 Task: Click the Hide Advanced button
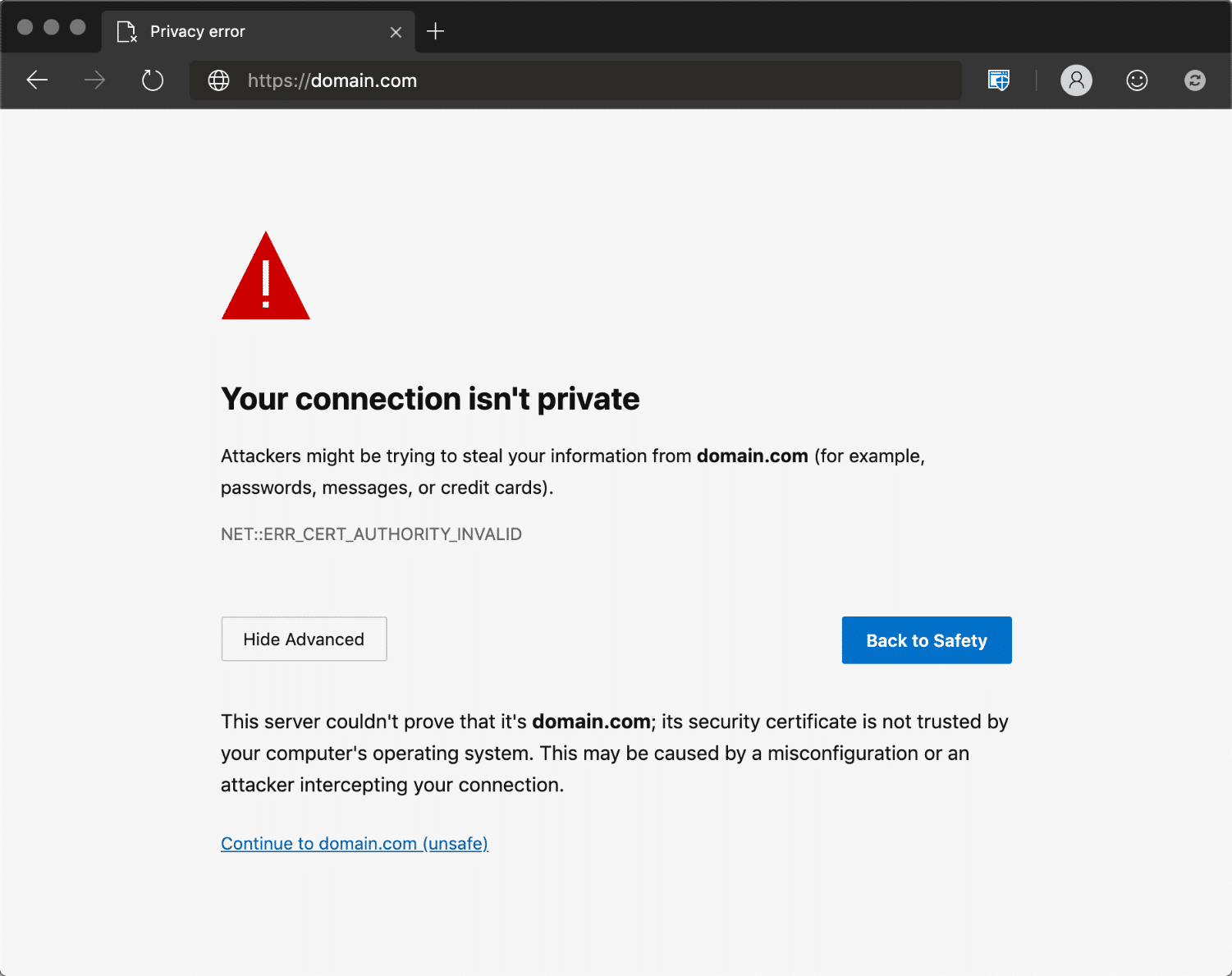(x=304, y=639)
